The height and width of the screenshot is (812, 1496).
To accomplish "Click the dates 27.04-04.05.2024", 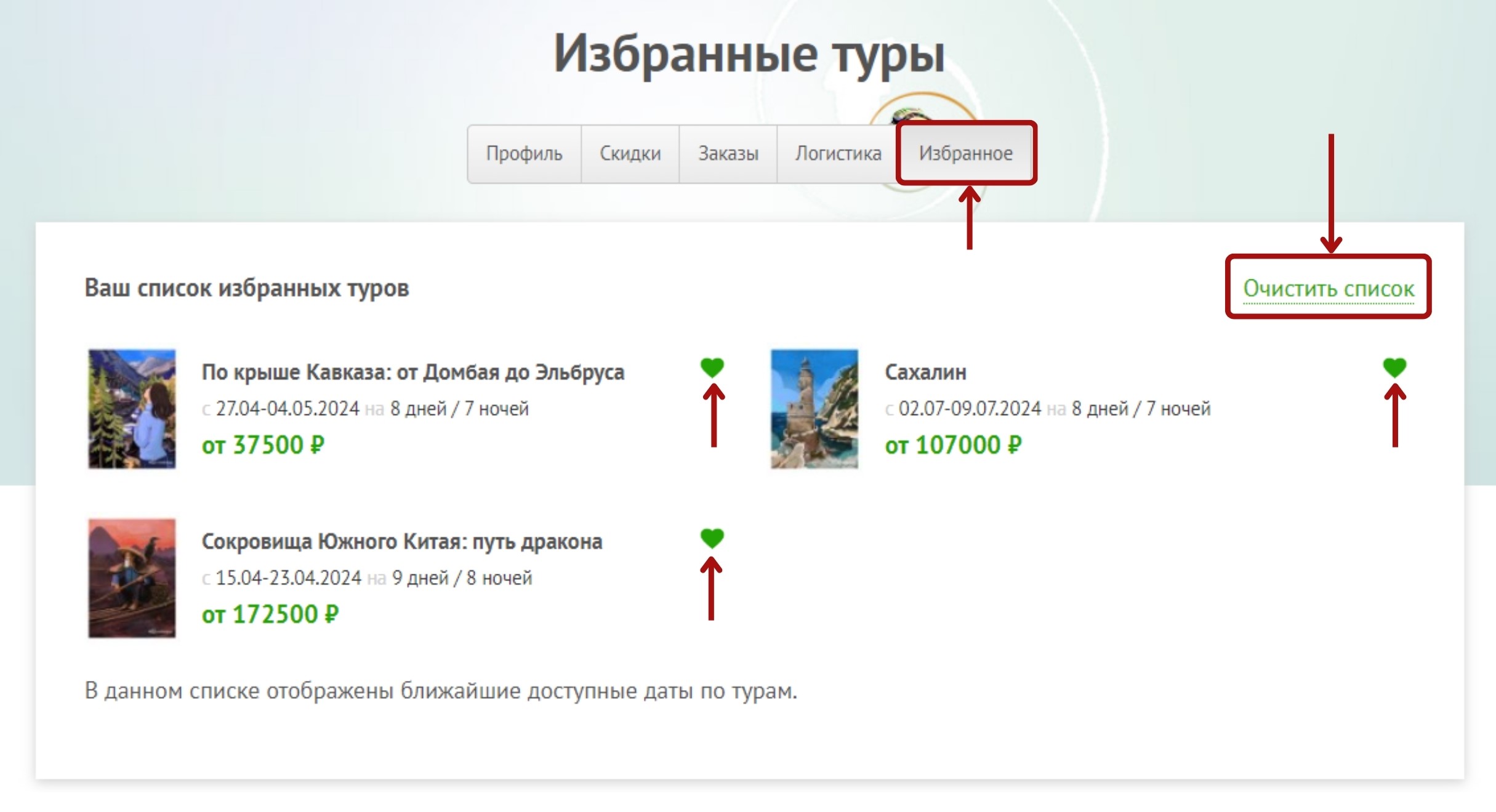I will [x=287, y=409].
